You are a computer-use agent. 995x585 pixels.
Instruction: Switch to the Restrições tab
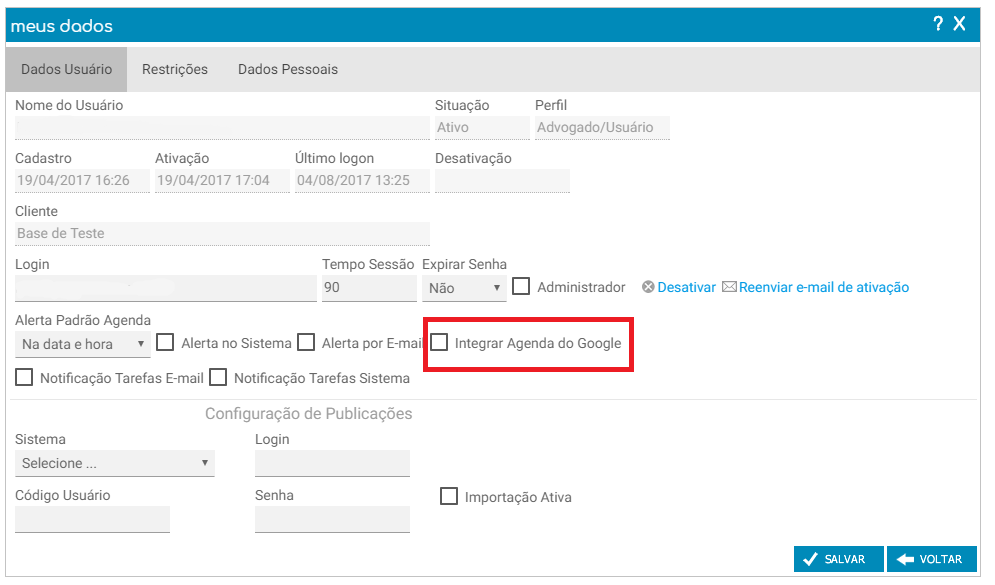point(175,70)
